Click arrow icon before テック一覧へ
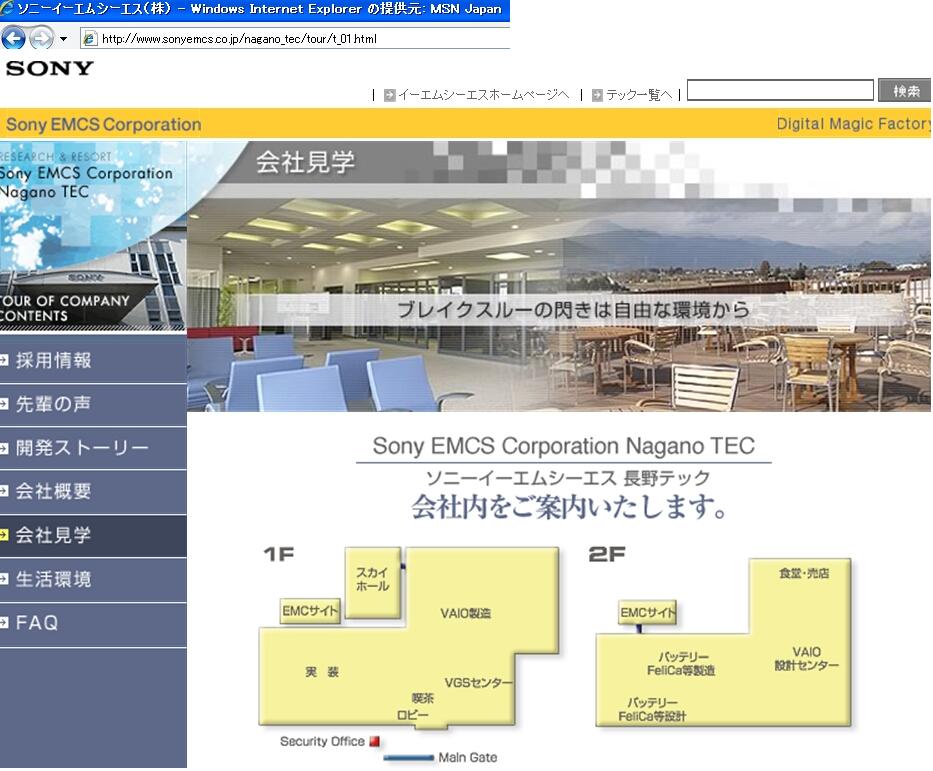The height and width of the screenshot is (771, 933). 597,95
